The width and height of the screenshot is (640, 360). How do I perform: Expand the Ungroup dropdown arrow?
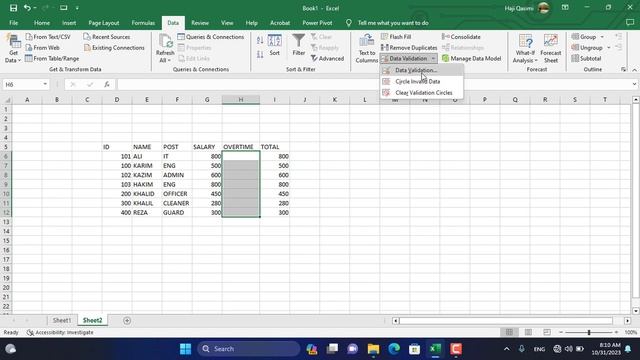point(609,48)
